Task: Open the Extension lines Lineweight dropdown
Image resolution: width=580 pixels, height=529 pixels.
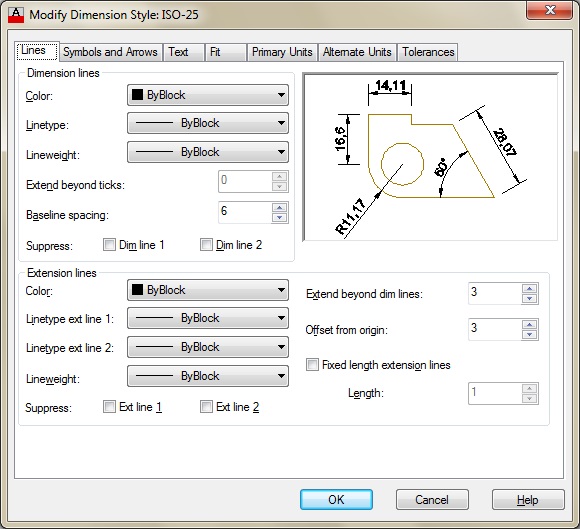Action: pyautogui.click(x=208, y=376)
